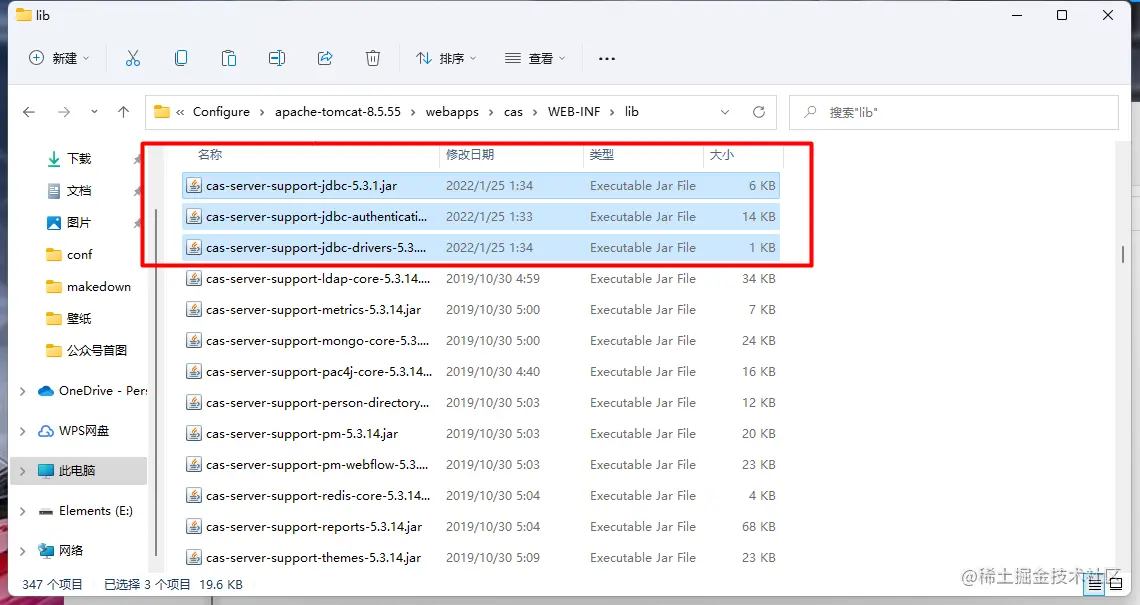
Task: Open the 排序 sort dropdown
Action: tap(446, 58)
